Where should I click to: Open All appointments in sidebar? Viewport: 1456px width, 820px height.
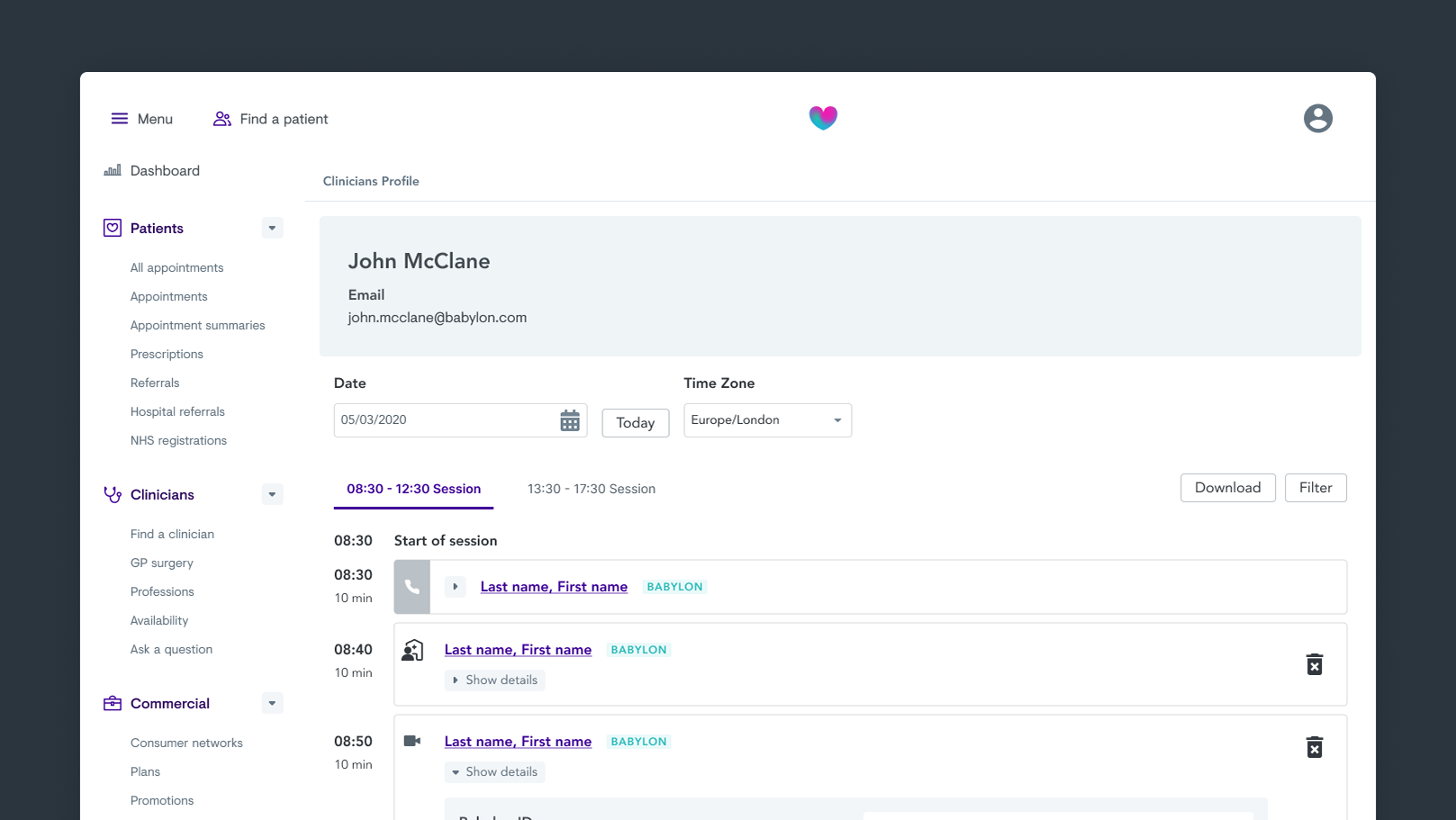(x=176, y=267)
